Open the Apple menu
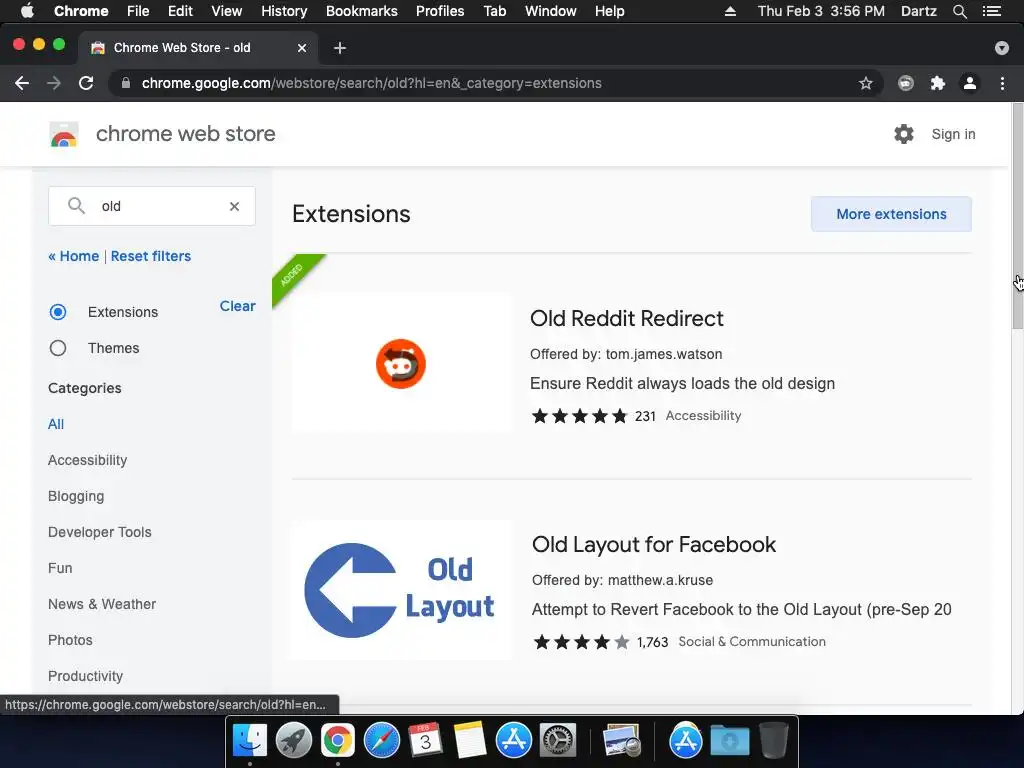Viewport: 1024px width, 768px height. [x=27, y=11]
